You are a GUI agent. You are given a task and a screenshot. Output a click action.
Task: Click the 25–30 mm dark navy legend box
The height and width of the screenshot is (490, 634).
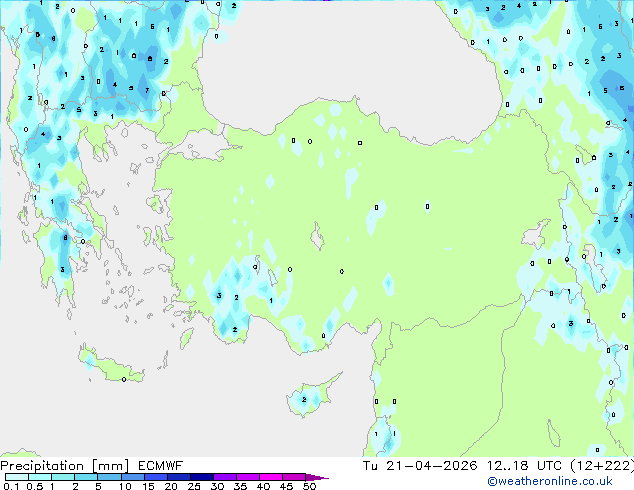201,477
